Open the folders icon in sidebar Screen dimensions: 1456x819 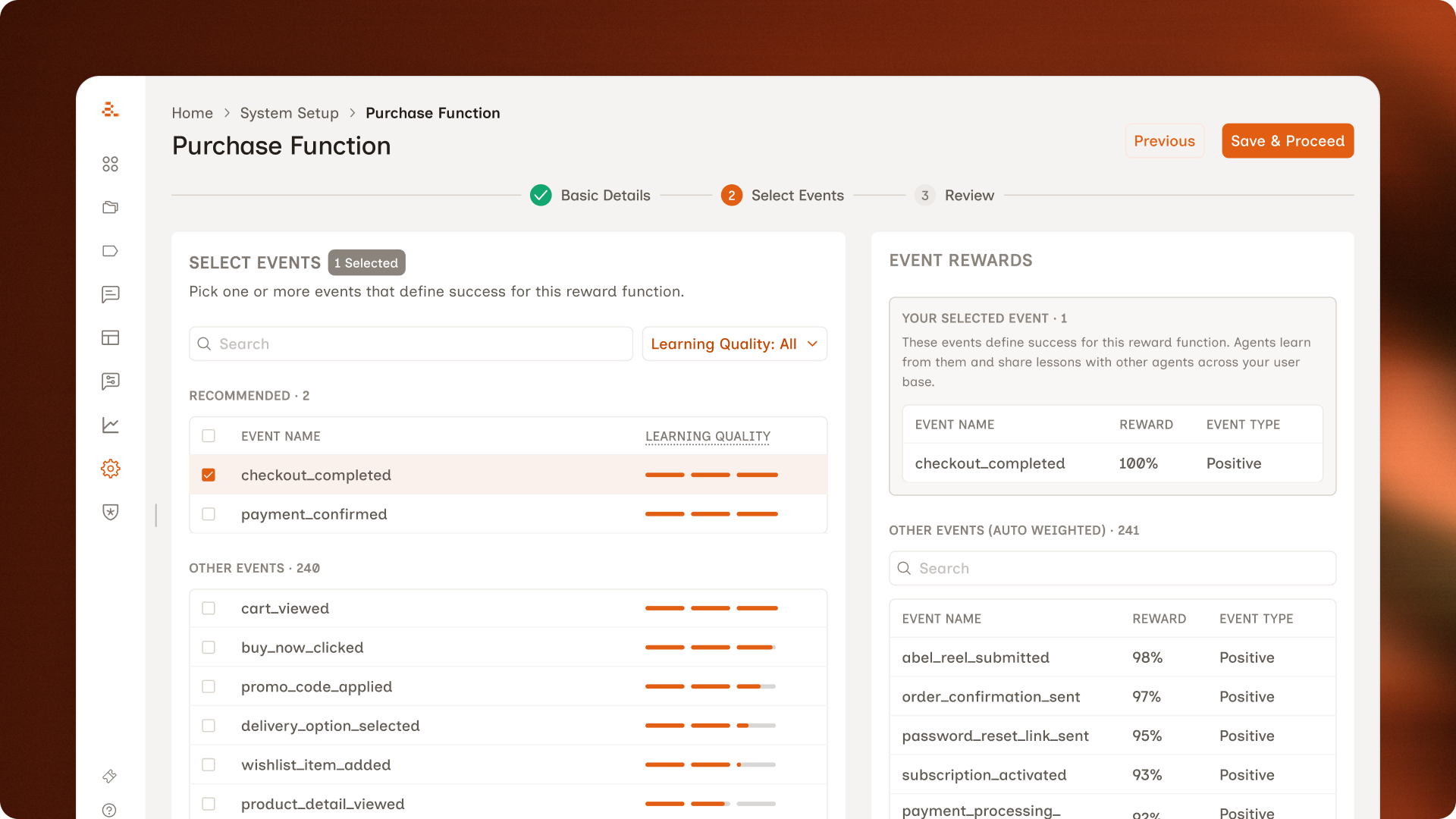click(111, 207)
